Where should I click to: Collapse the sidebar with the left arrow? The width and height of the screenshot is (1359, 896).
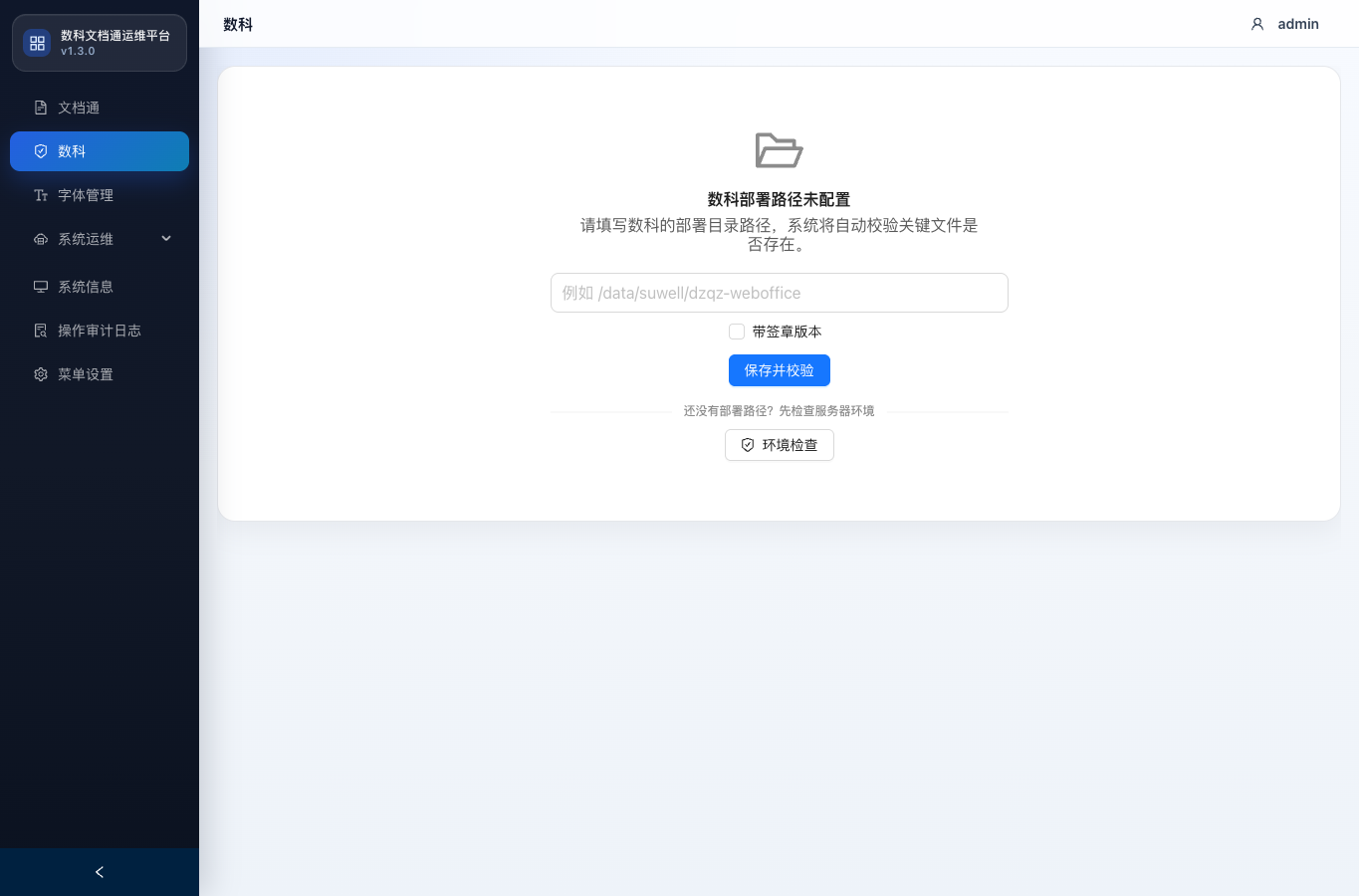click(x=100, y=872)
